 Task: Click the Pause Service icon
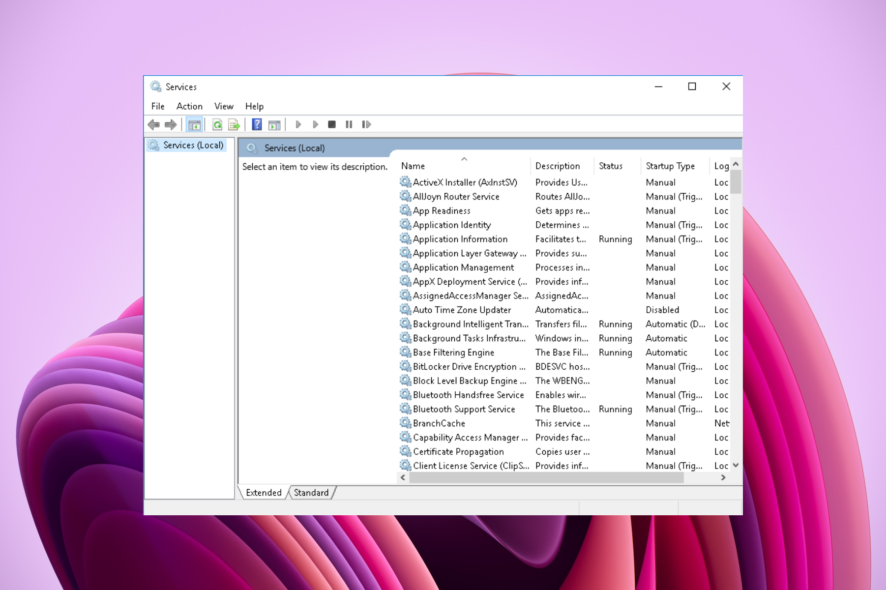(x=349, y=124)
